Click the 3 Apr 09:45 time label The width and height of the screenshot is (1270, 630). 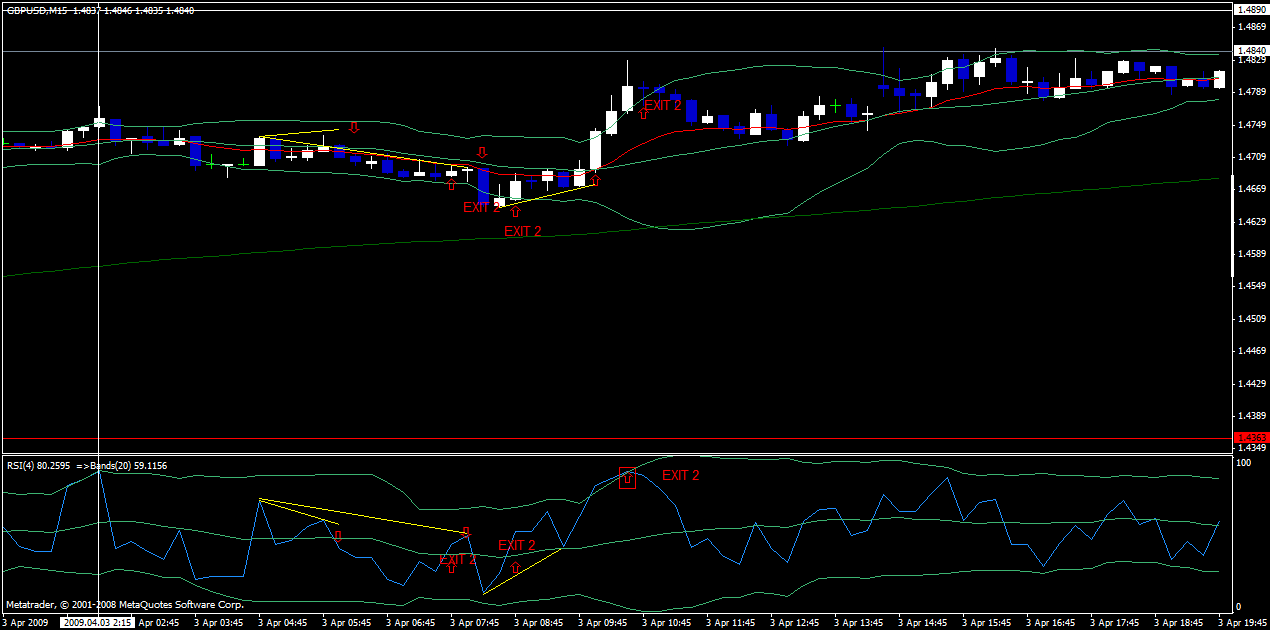coord(601,622)
